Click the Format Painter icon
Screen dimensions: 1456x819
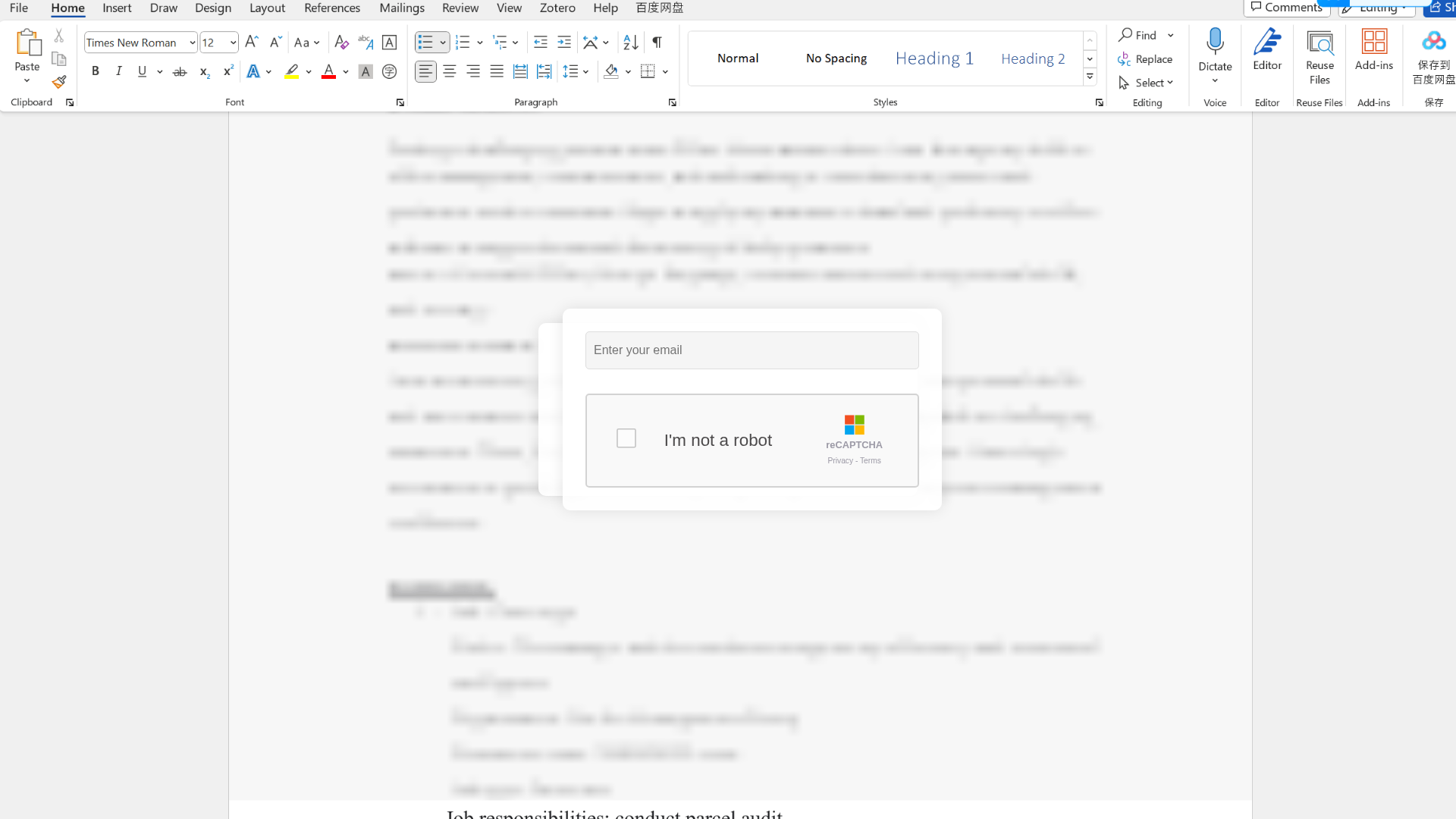[x=59, y=82]
